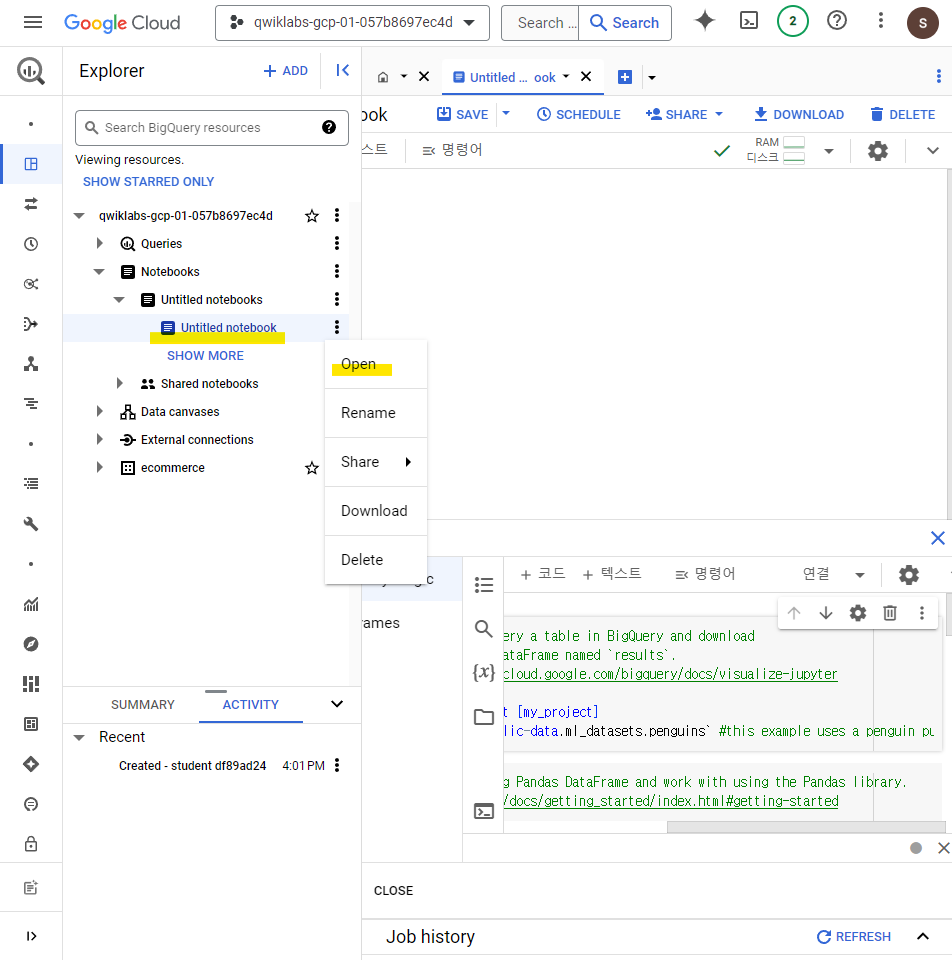
Task: Open SAVE button dropdown arrow
Action: point(506,114)
